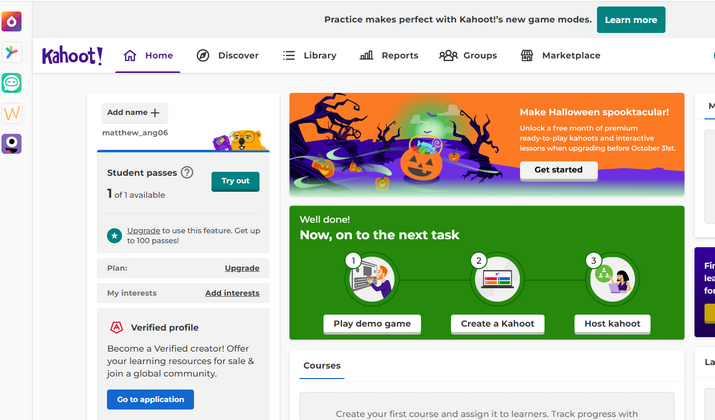Click the Student passes label

pyautogui.click(x=142, y=173)
